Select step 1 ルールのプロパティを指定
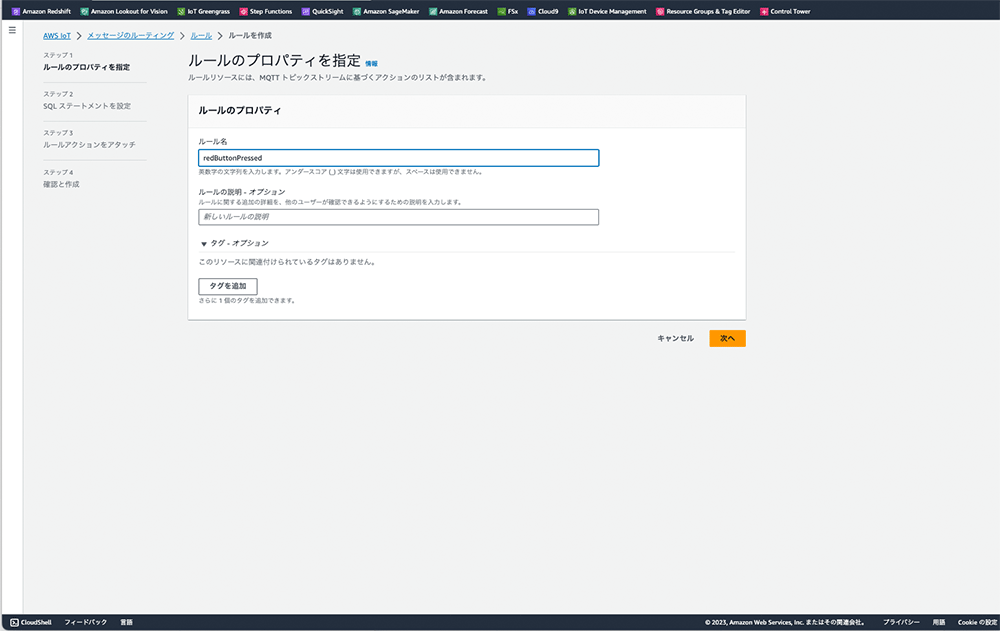The image size is (1000, 631). pyautogui.click(x=87, y=67)
